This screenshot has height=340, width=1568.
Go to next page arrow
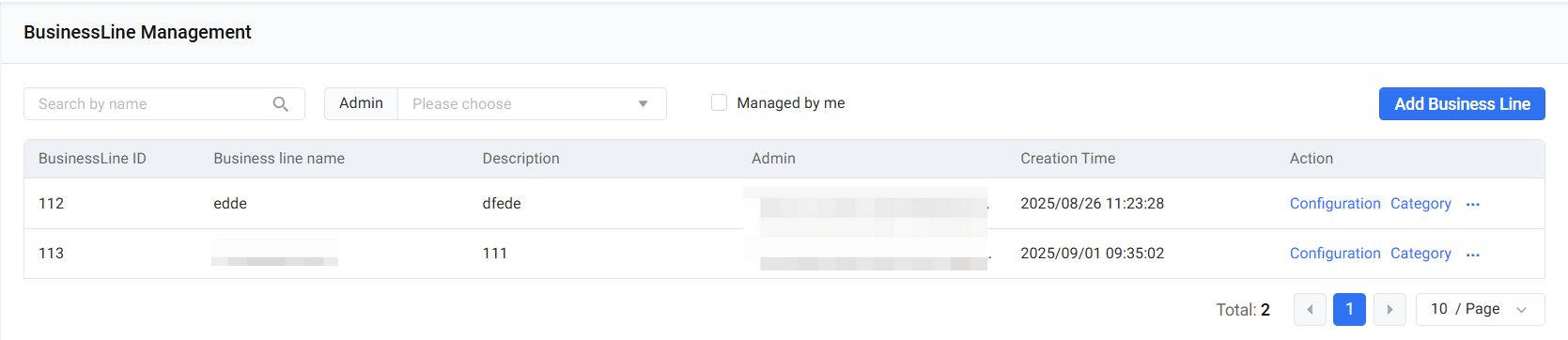pos(1389,309)
